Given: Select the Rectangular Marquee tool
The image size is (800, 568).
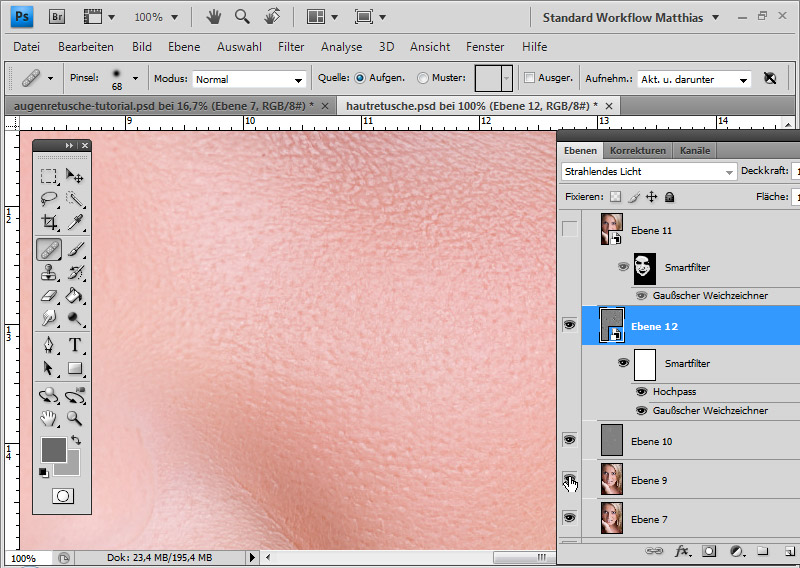Looking at the screenshot, I should 49,176.
